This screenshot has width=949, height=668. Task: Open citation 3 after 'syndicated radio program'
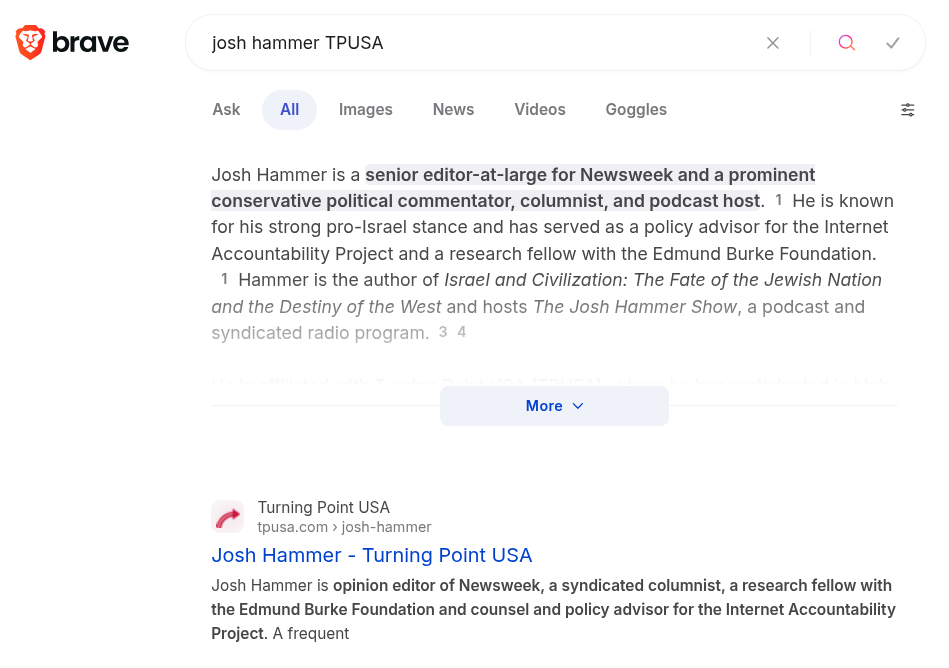(443, 332)
